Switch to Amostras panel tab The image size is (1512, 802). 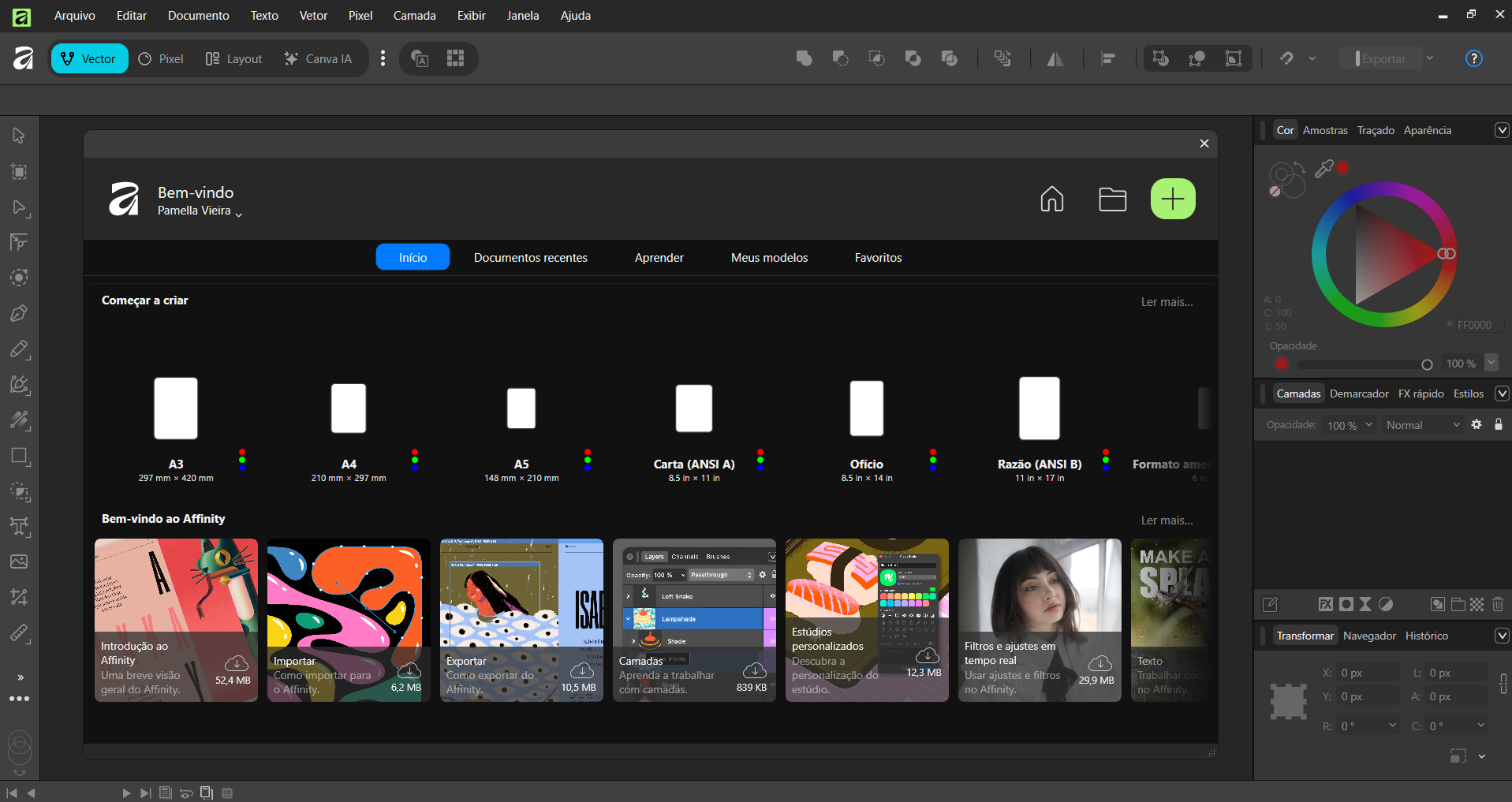pyautogui.click(x=1325, y=130)
